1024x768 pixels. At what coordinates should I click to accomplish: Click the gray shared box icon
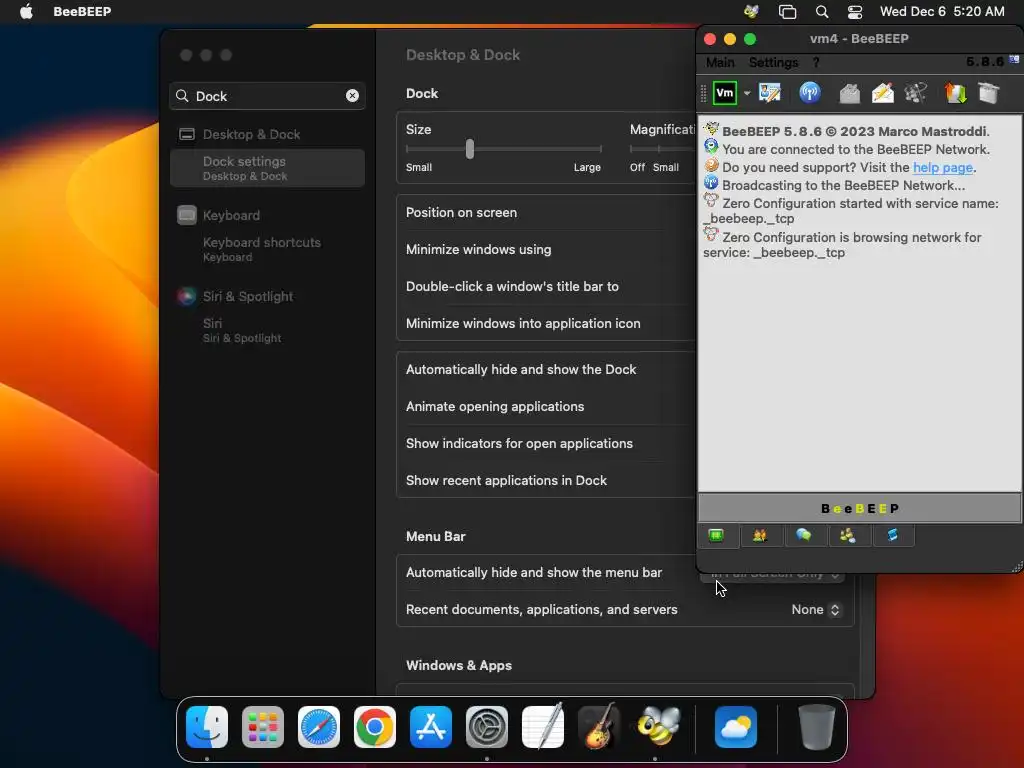pos(989,93)
